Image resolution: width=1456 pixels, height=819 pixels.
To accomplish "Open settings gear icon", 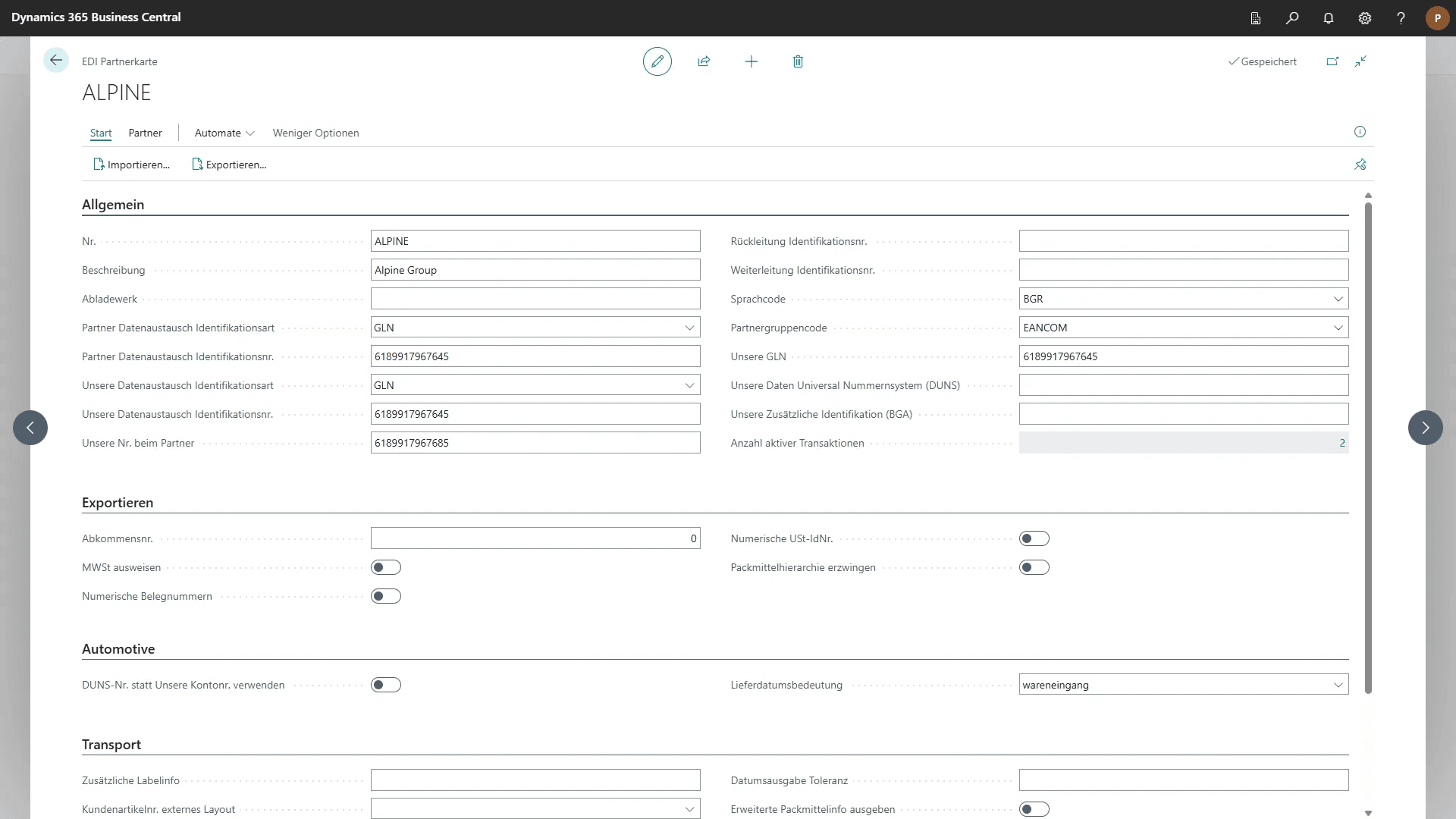I will (x=1365, y=18).
